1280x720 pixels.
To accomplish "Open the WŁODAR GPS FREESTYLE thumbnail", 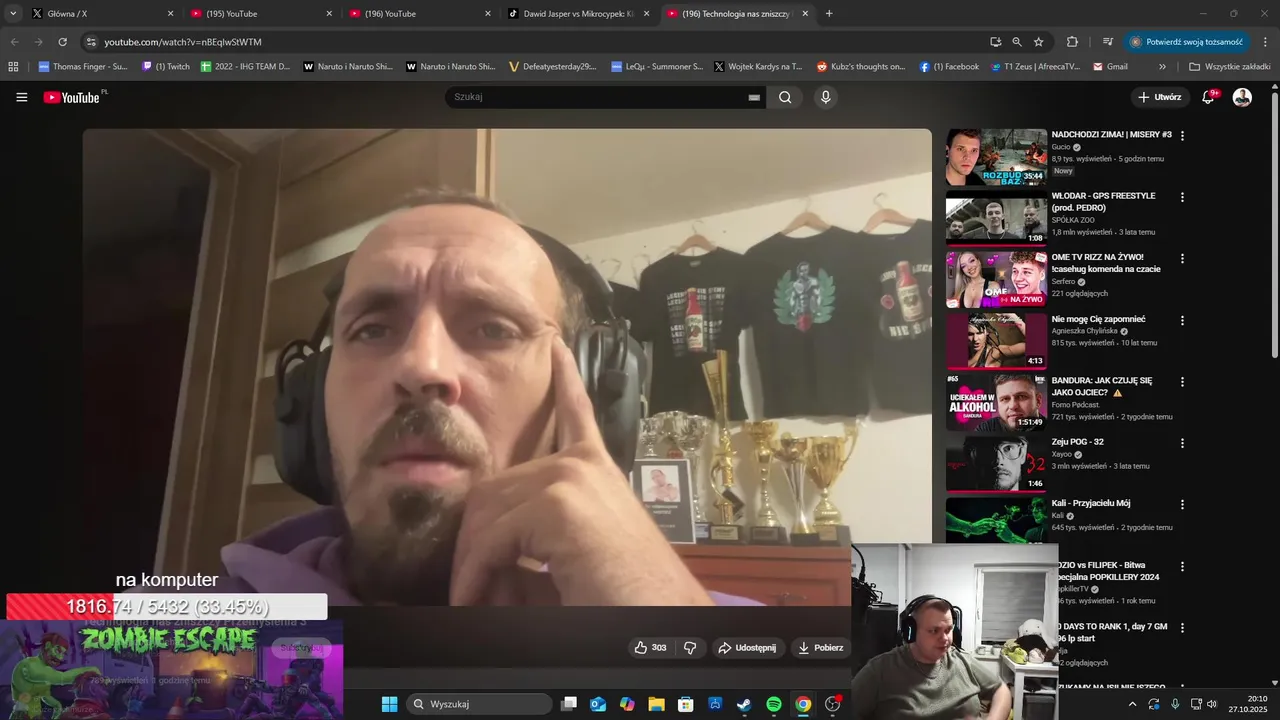I will [x=996, y=218].
